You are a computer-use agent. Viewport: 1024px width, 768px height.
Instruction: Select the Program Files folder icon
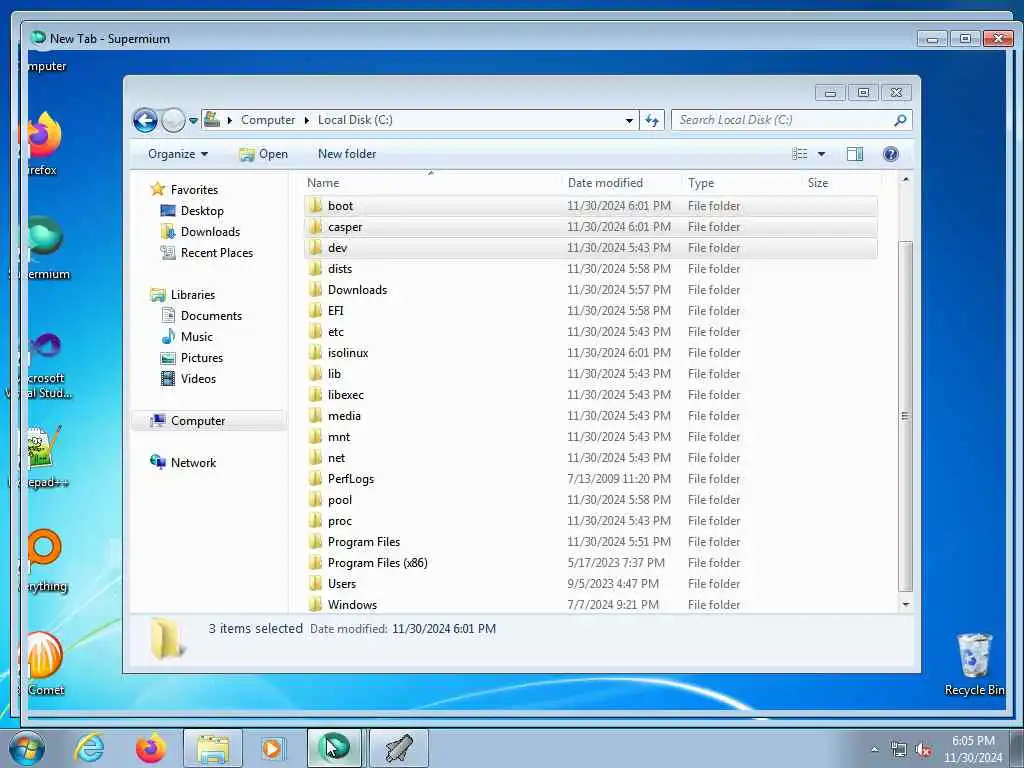coord(315,542)
